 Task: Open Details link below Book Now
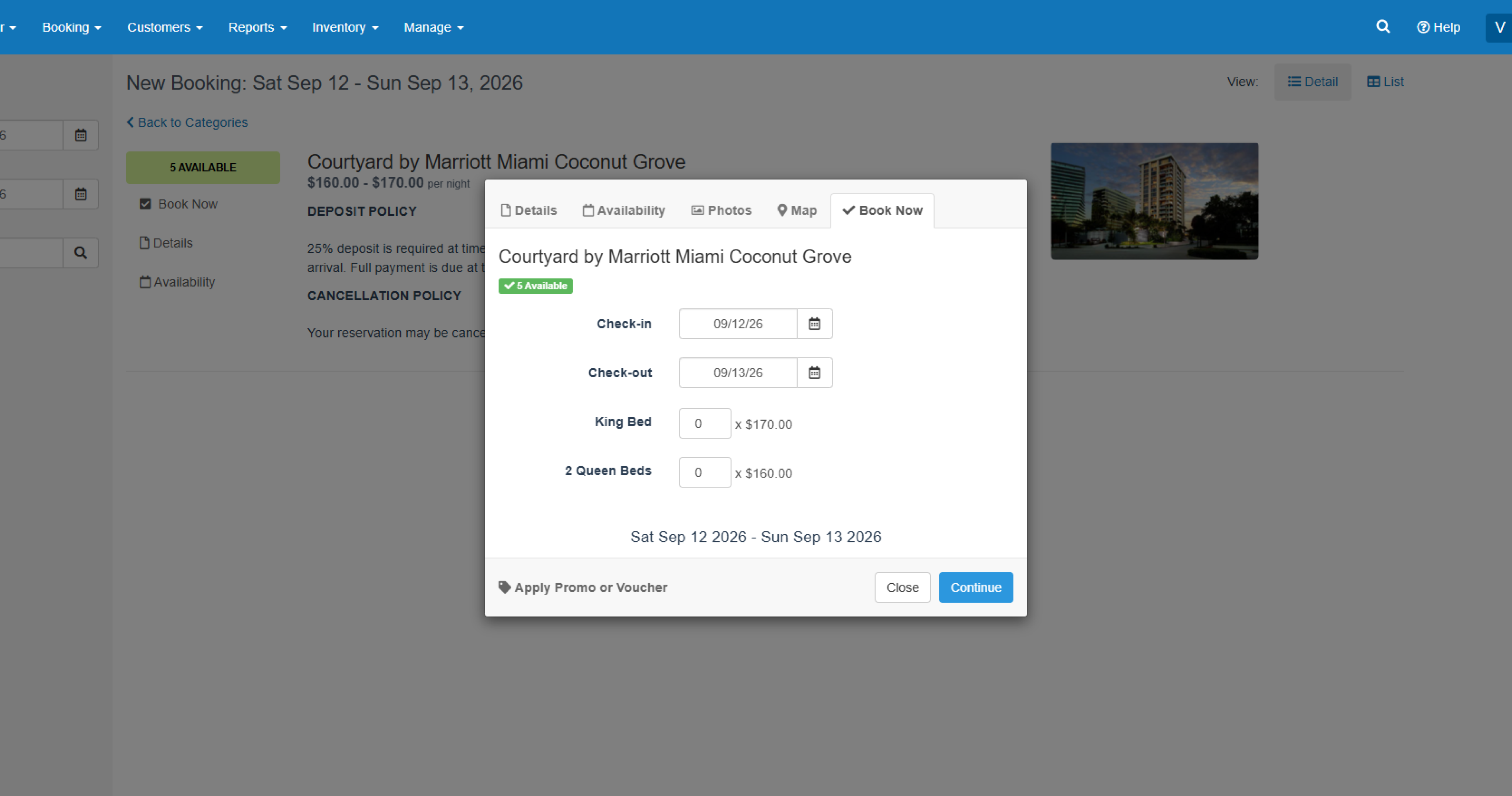coord(166,243)
